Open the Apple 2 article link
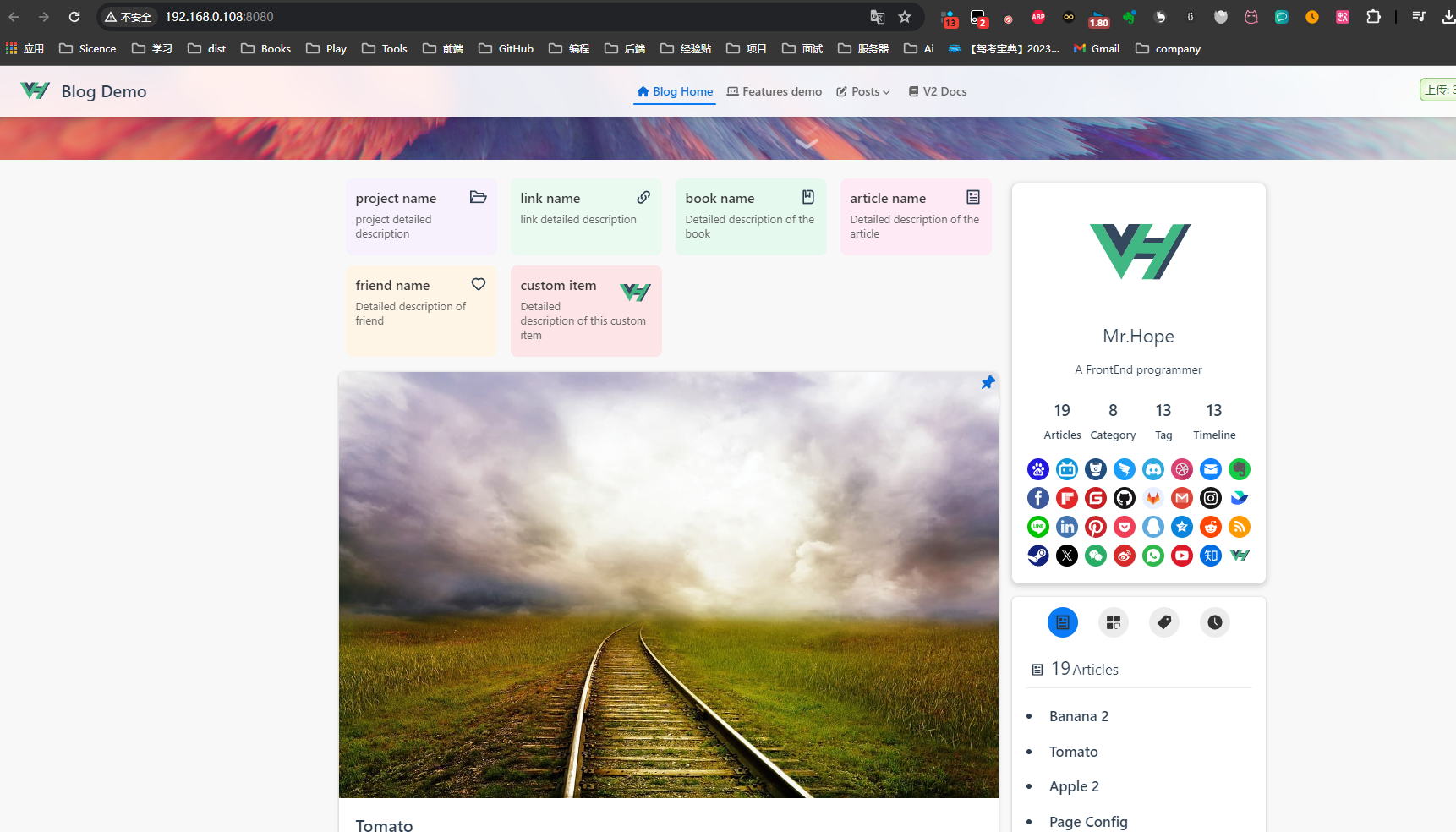The width and height of the screenshot is (1456, 832). tap(1074, 786)
